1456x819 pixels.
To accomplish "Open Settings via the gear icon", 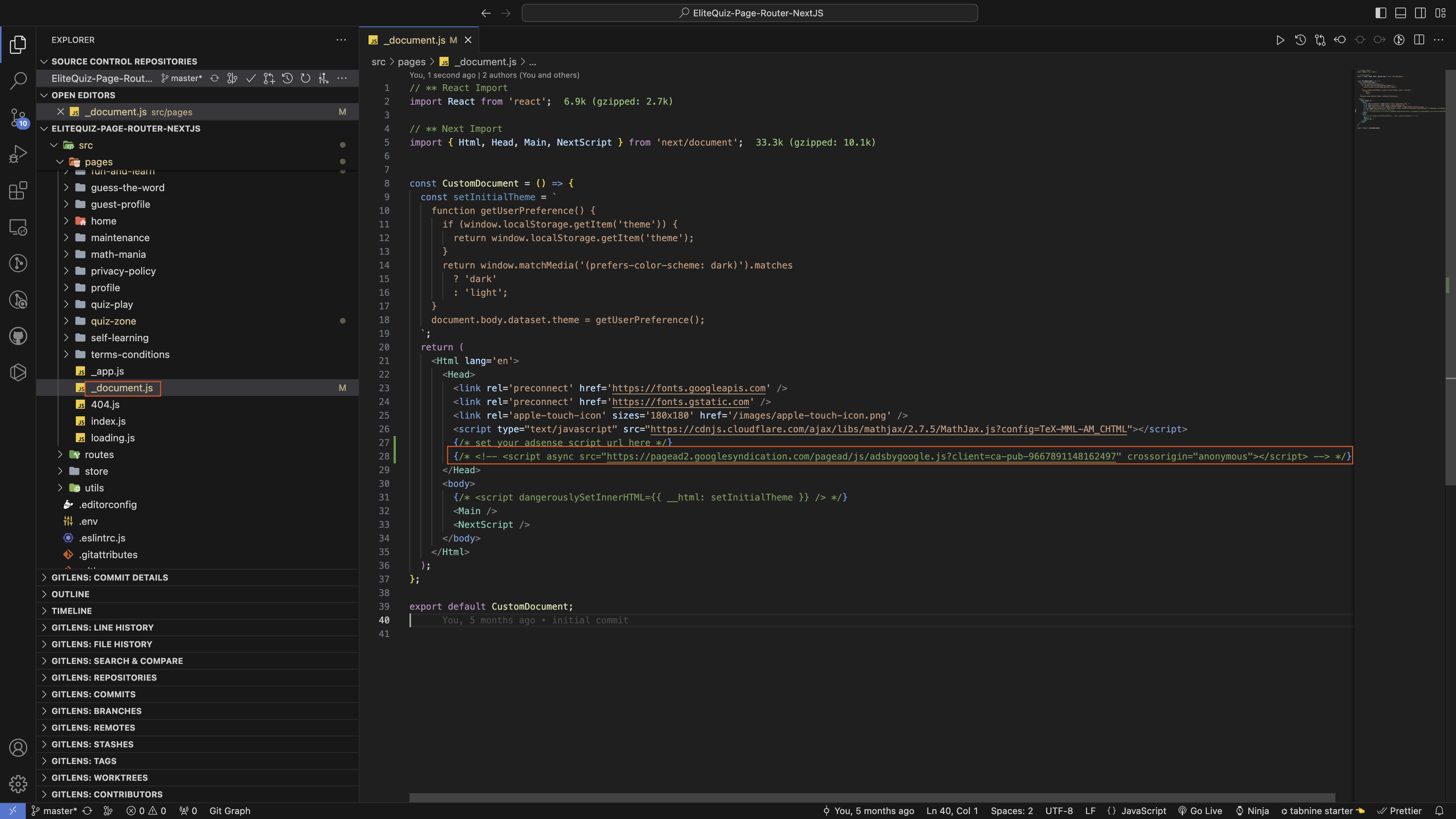I will pos(17,784).
